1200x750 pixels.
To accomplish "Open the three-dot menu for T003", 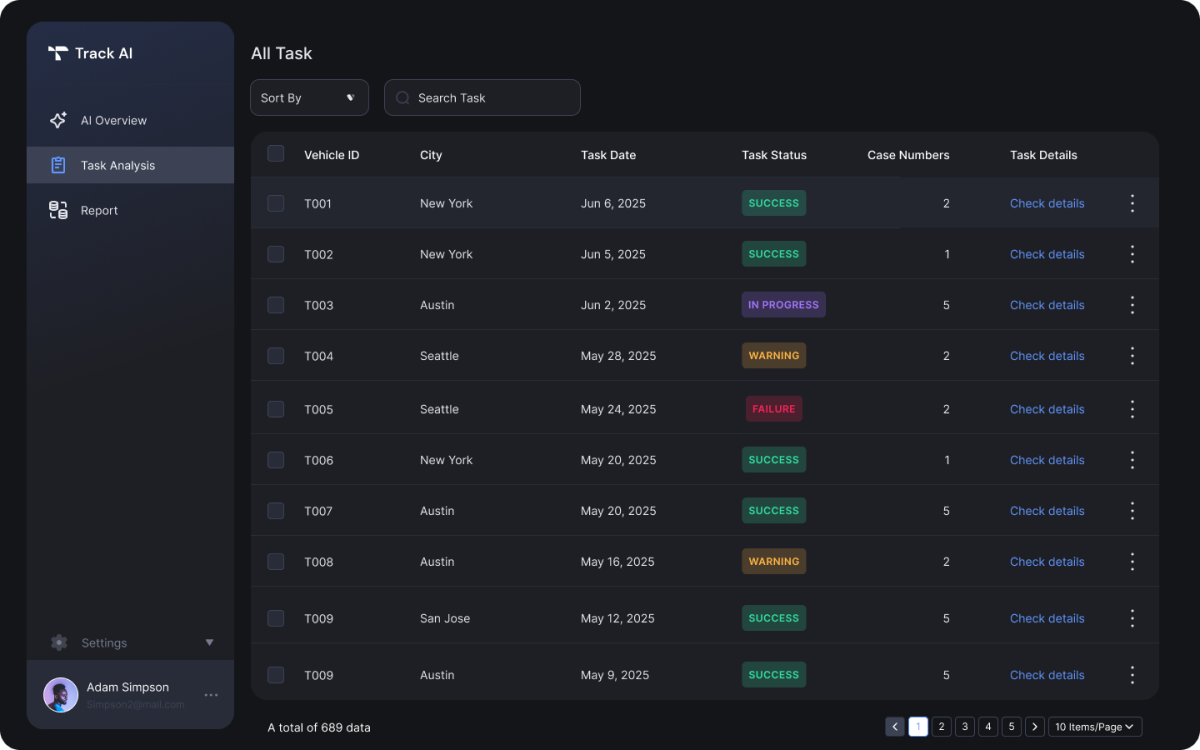I will (x=1132, y=305).
